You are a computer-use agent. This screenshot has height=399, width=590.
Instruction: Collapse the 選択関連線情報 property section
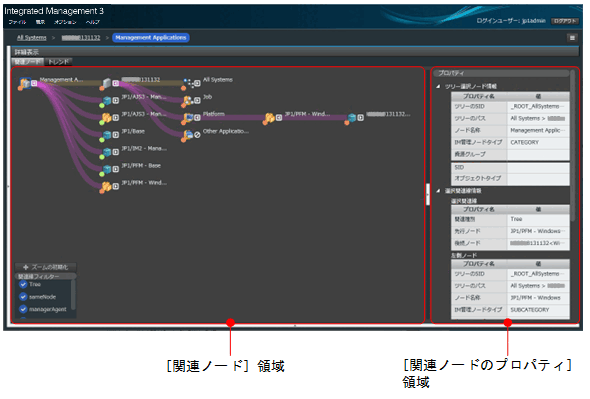point(438,191)
